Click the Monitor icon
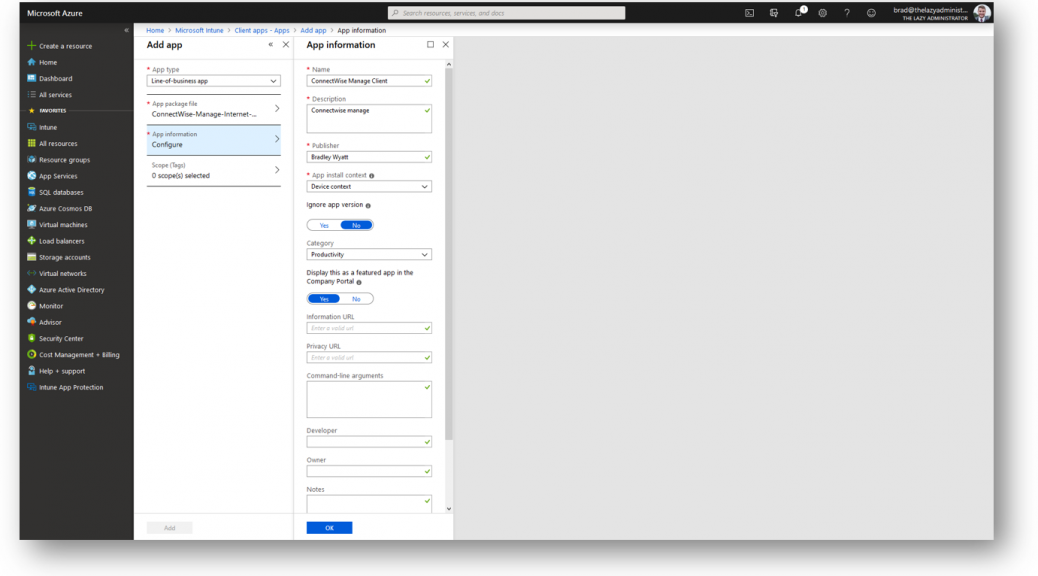The width and height of the screenshot is (1038, 576). pyautogui.click(x=31, y=305)
